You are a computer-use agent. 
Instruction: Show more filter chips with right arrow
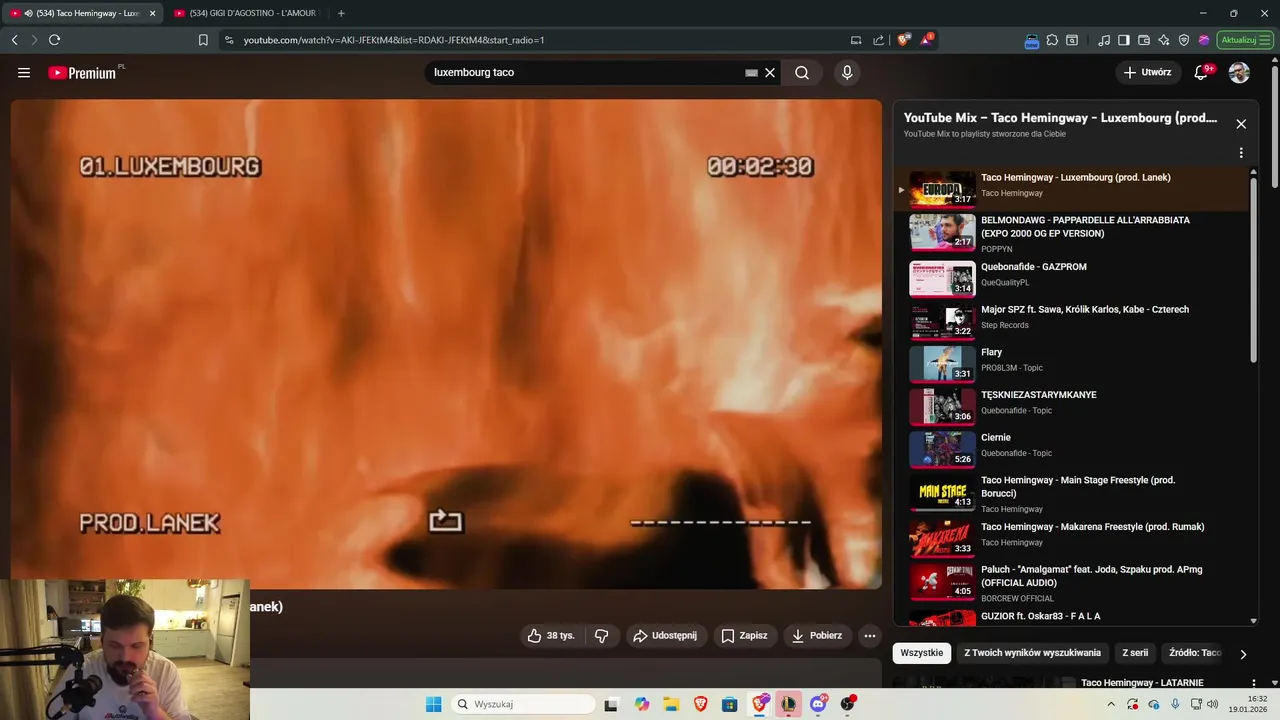click(1243, 654)
